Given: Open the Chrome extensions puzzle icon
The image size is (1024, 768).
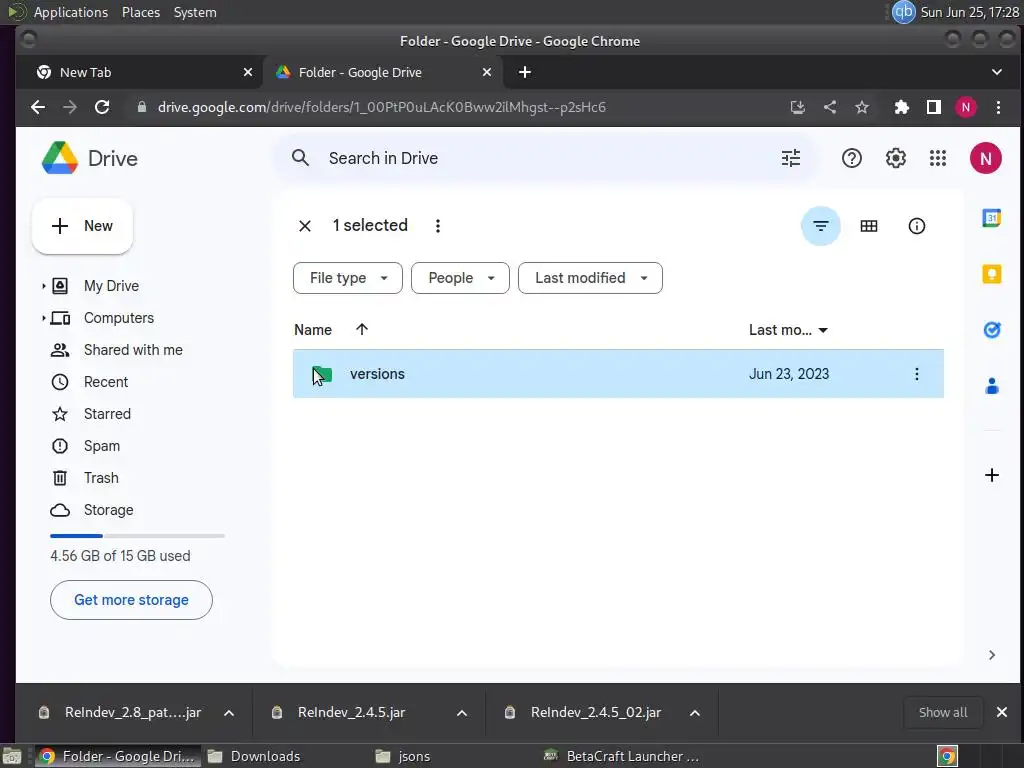Looking at the screenshot, I should pos(901,107).
